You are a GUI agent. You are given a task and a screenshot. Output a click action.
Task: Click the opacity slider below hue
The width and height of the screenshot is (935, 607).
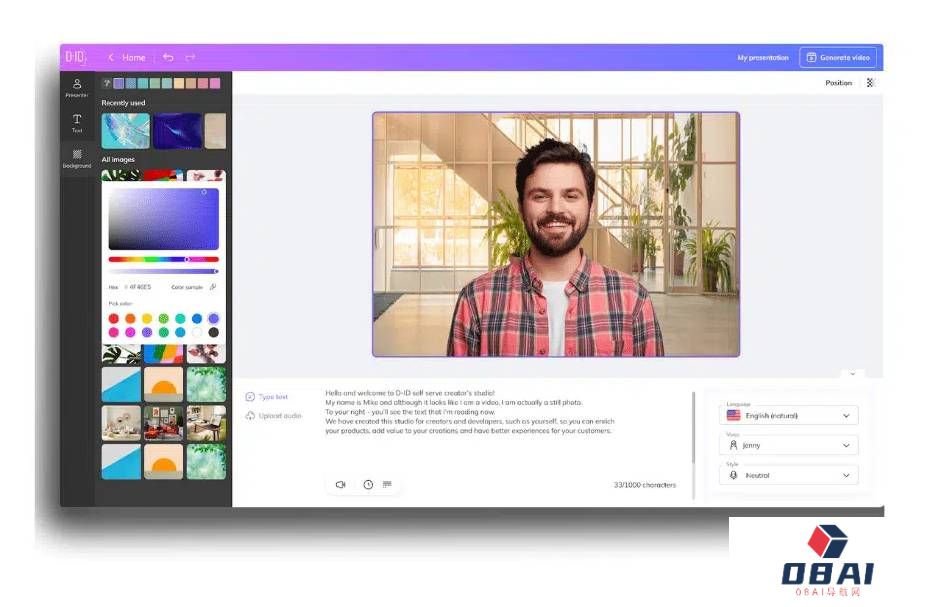pos(163,271)
